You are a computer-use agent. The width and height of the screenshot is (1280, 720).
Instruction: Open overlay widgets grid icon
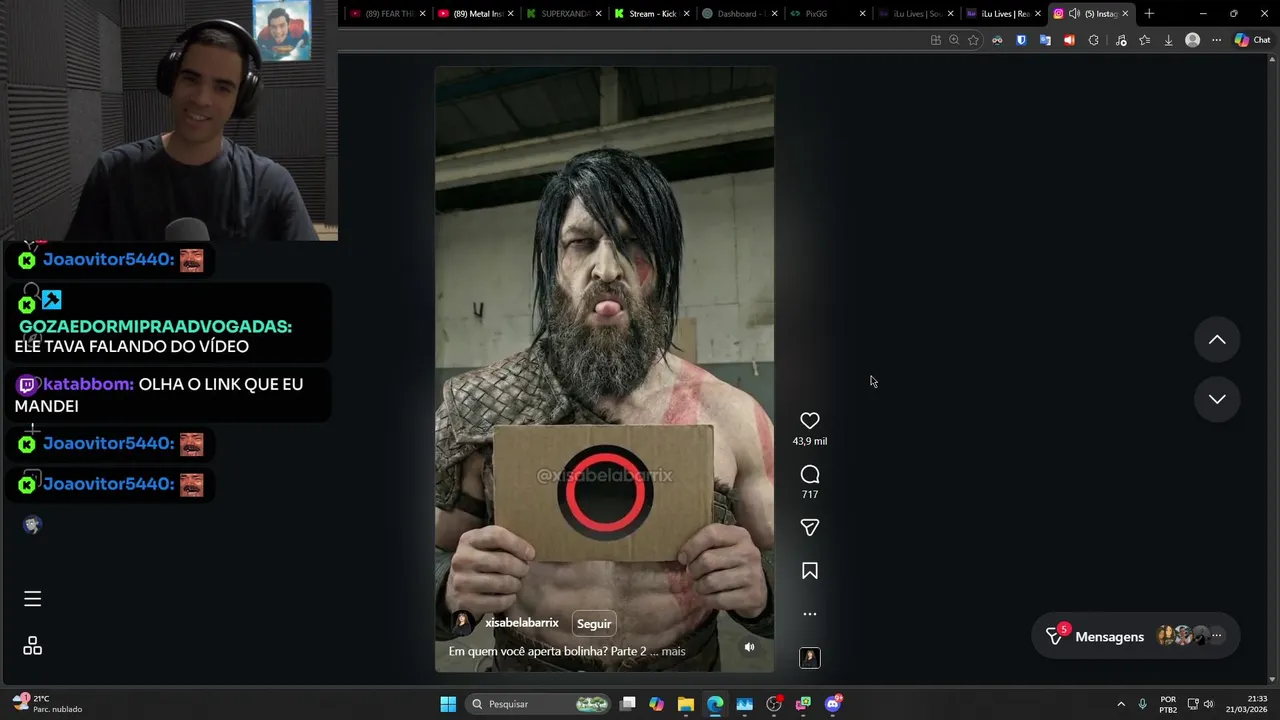(32, 646)
